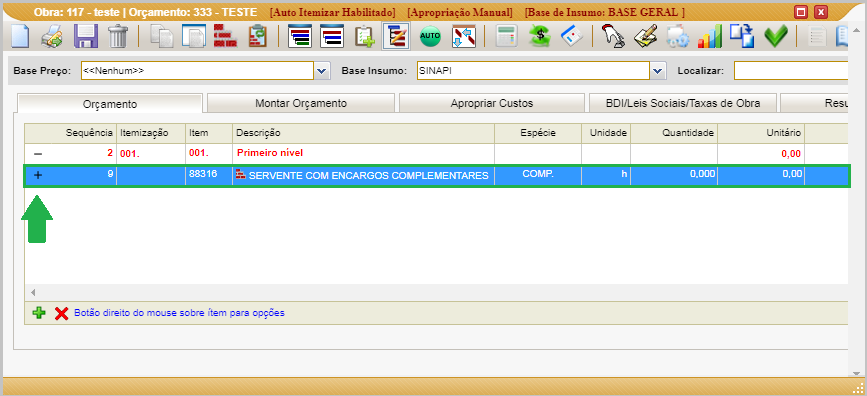Screen dimensions: 867x396
Task: Click the Unidade column header
Action: pyautogui.click(x=606, y=133)
